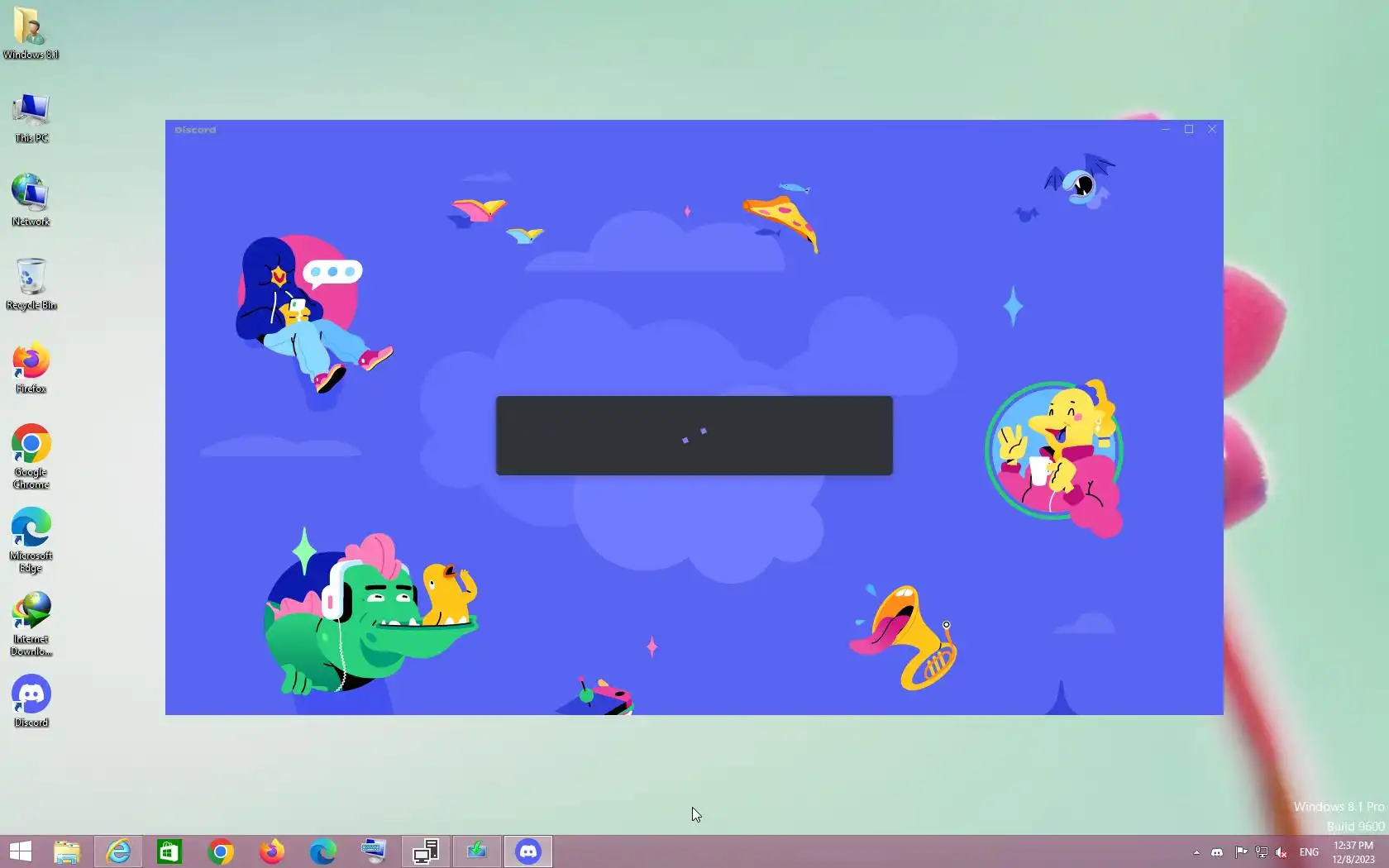Open the Windows Store taskbar icon

tap(169, 851)
